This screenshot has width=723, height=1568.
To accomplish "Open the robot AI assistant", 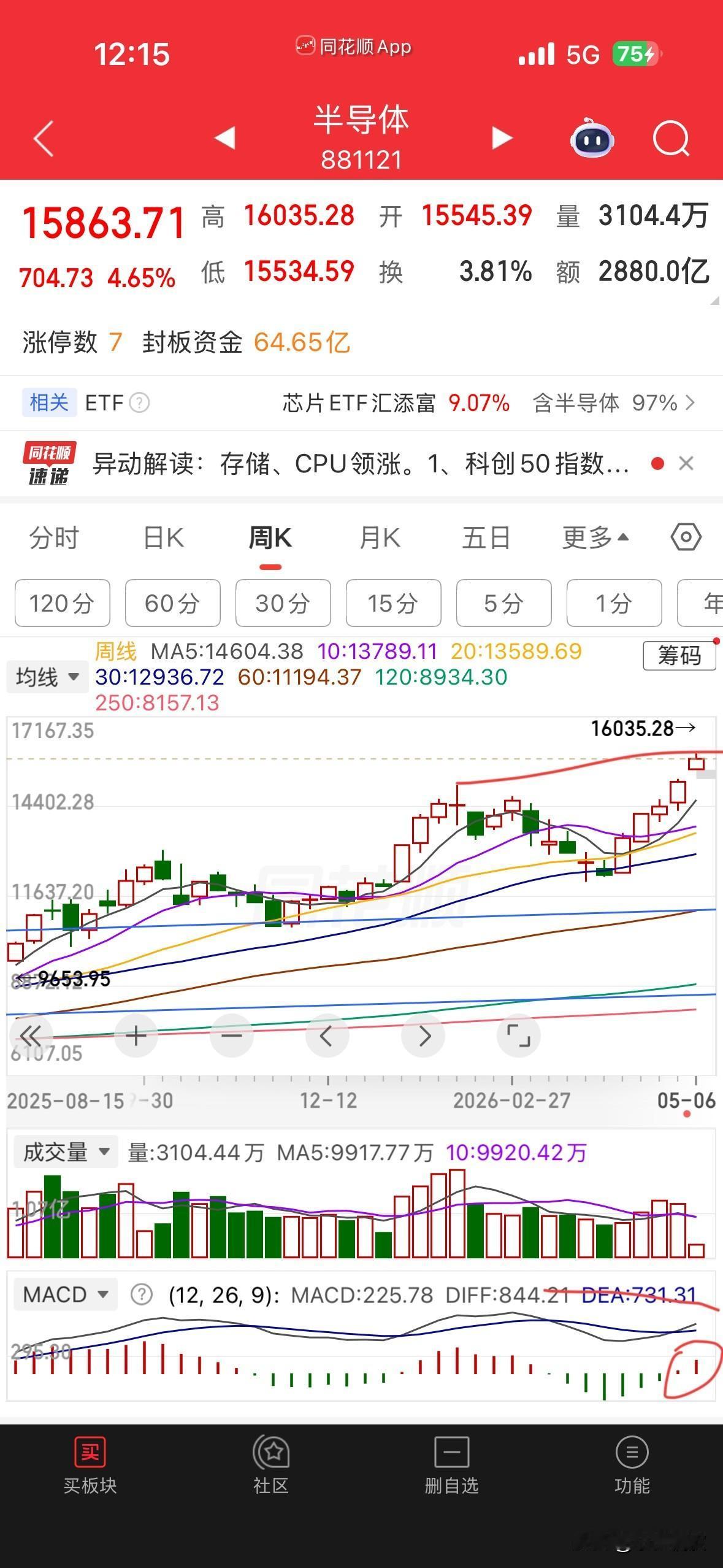I will click(x=592, y=139).
